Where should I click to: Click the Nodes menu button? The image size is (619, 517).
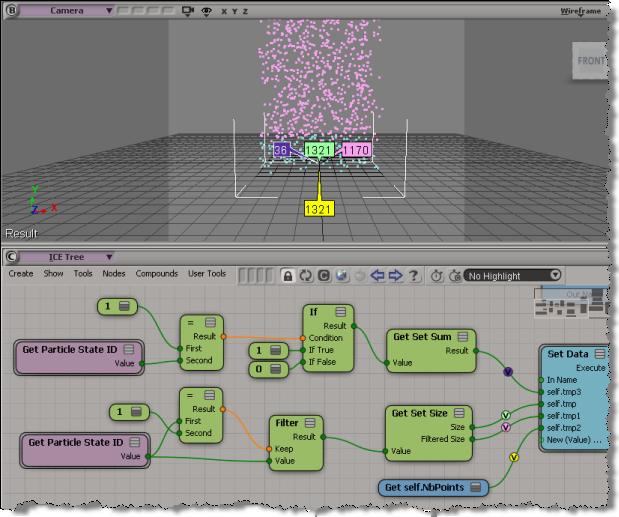pyautogui.click(x=114, y=274)
